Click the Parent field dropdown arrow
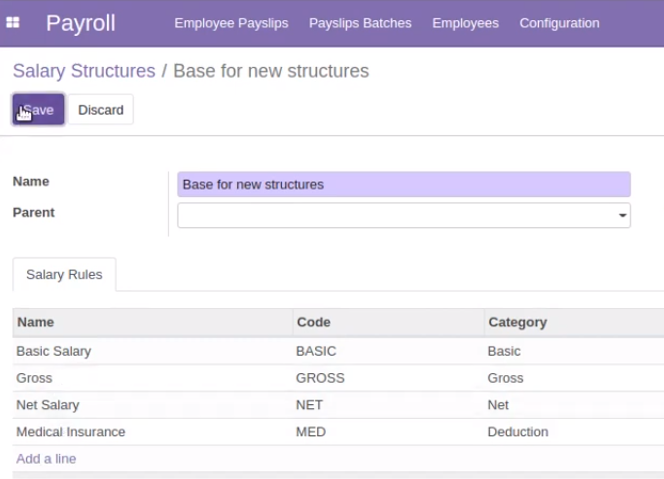The height and width of the screenshot is (479, 664). tap(622, 216)
